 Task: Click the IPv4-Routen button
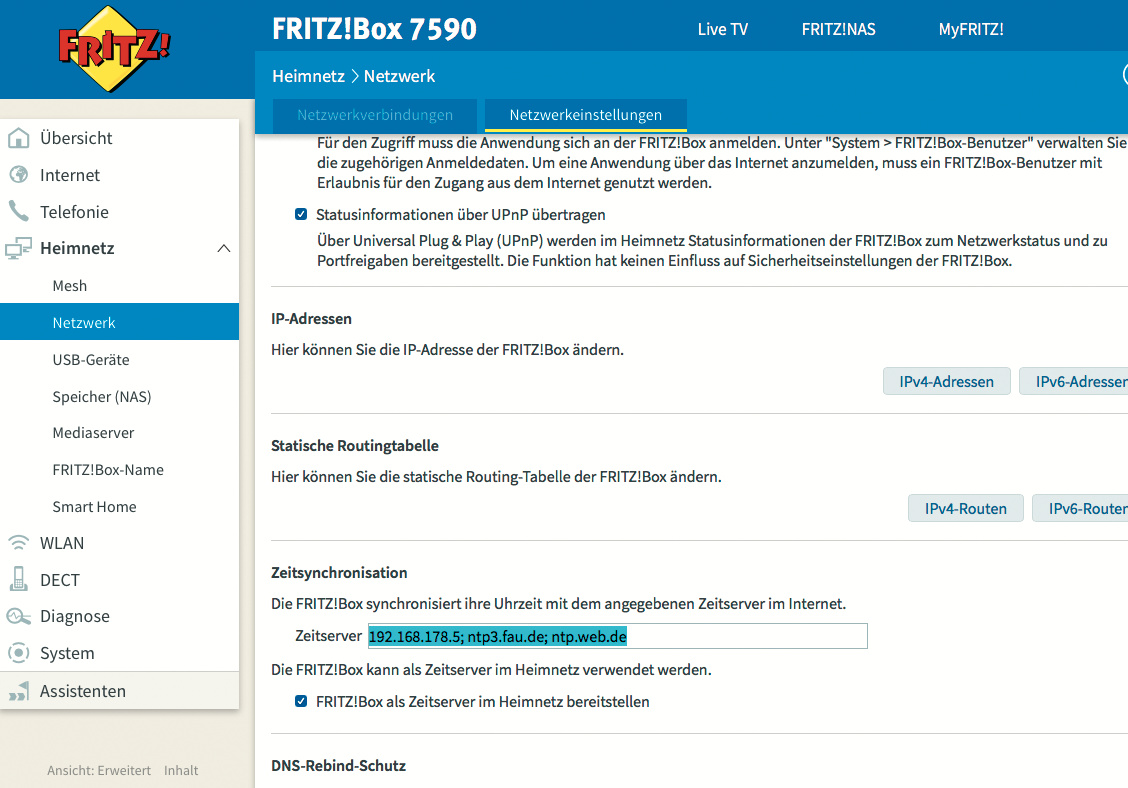(x=965, y=508)
